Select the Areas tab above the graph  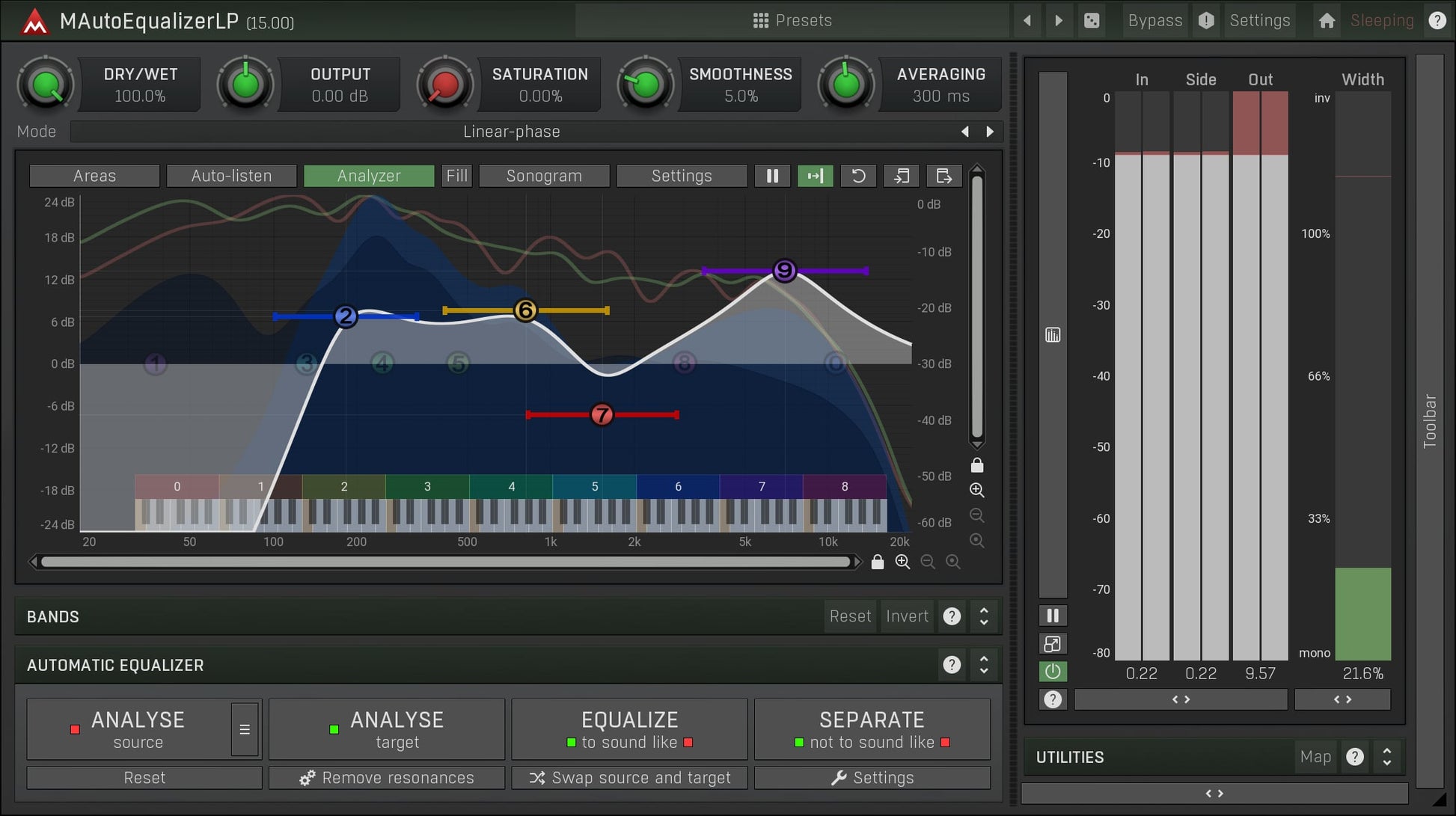[94, 176]
